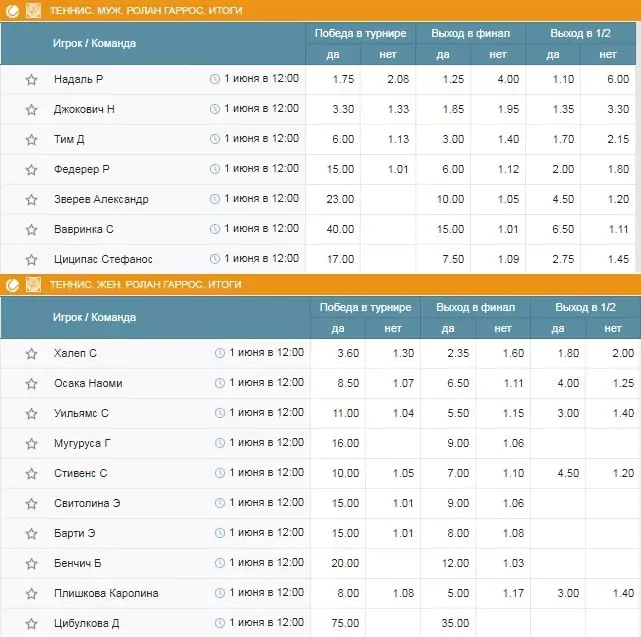Pick Уильямс tournament win 11.00
The width and height of the screenshot is (641, 637).
click(x=346, y=413)
